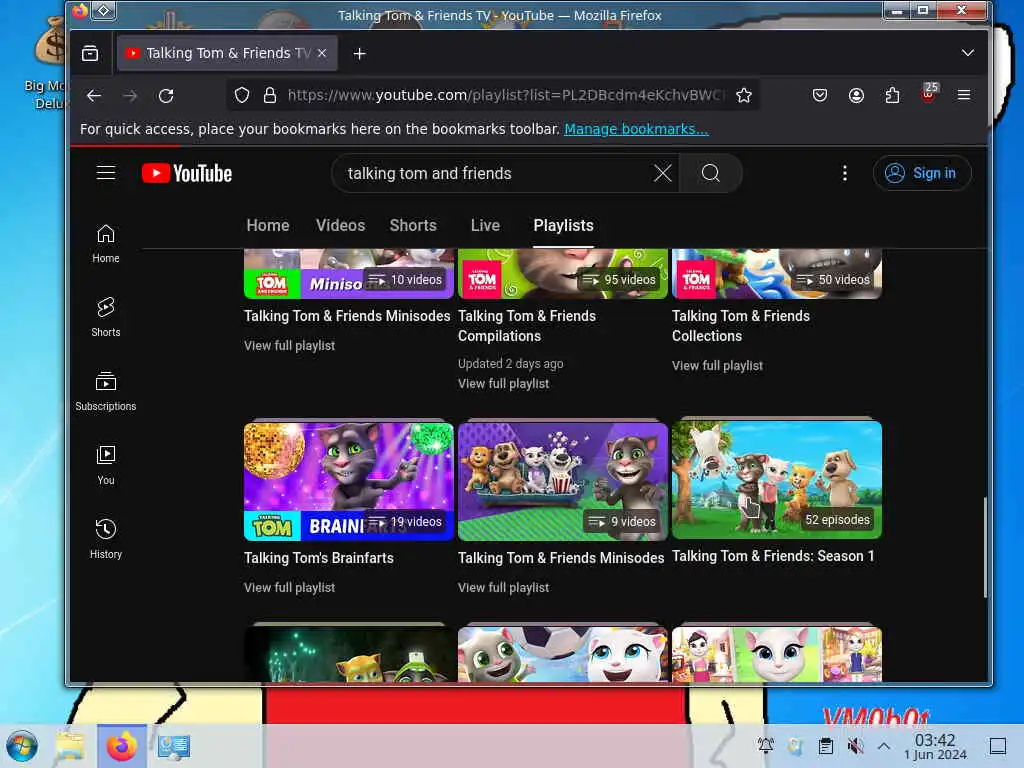The width and height of the screenshot is (1024, 768).
Task: Open the Pocket save icon
Action: pos(820,95)
